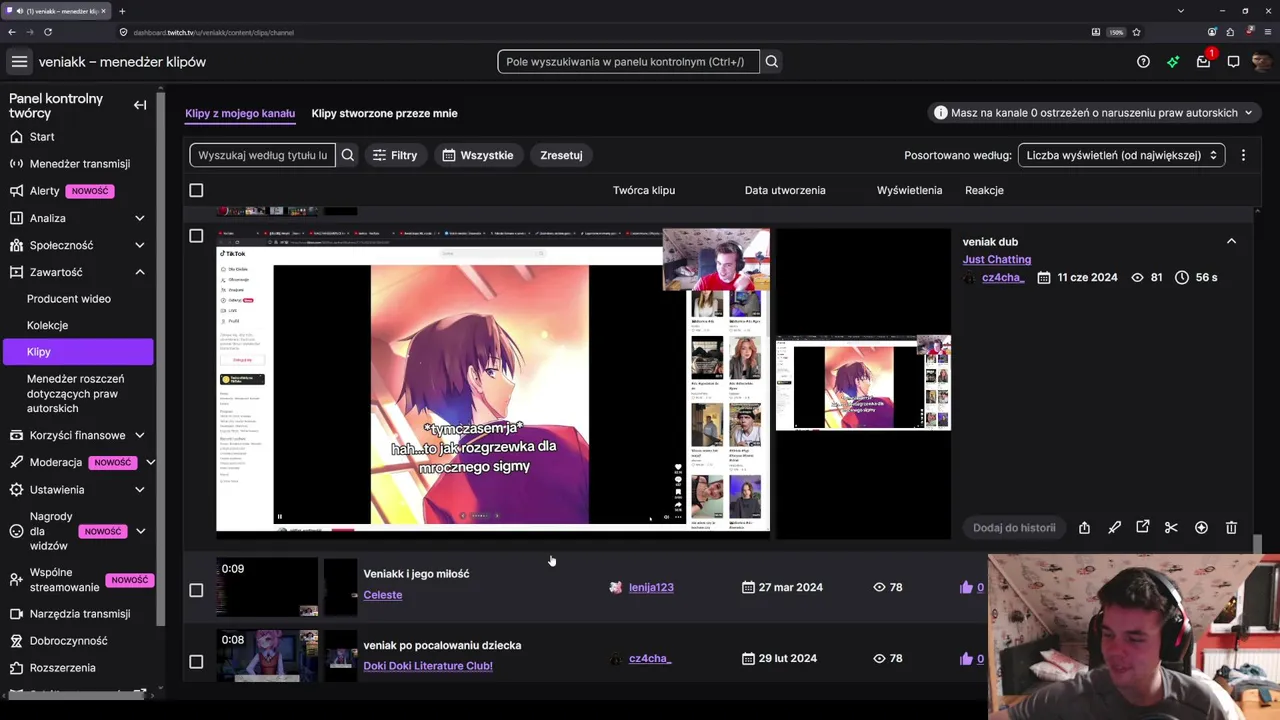This screenshot has width=1280, height=720.
Task: Open the Filtry filter button
Action: (394, 155)
